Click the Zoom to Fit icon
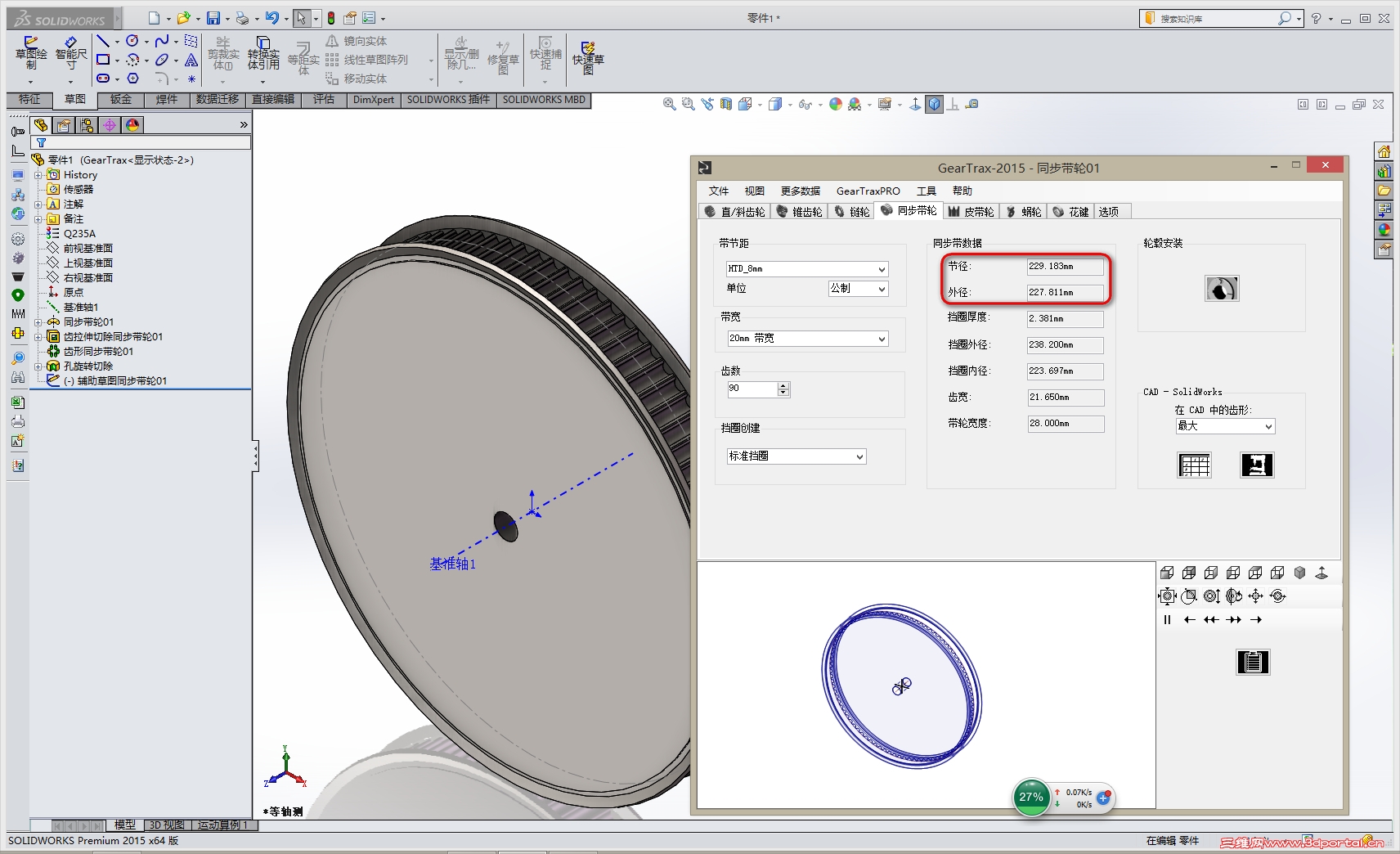 (669, 104)
